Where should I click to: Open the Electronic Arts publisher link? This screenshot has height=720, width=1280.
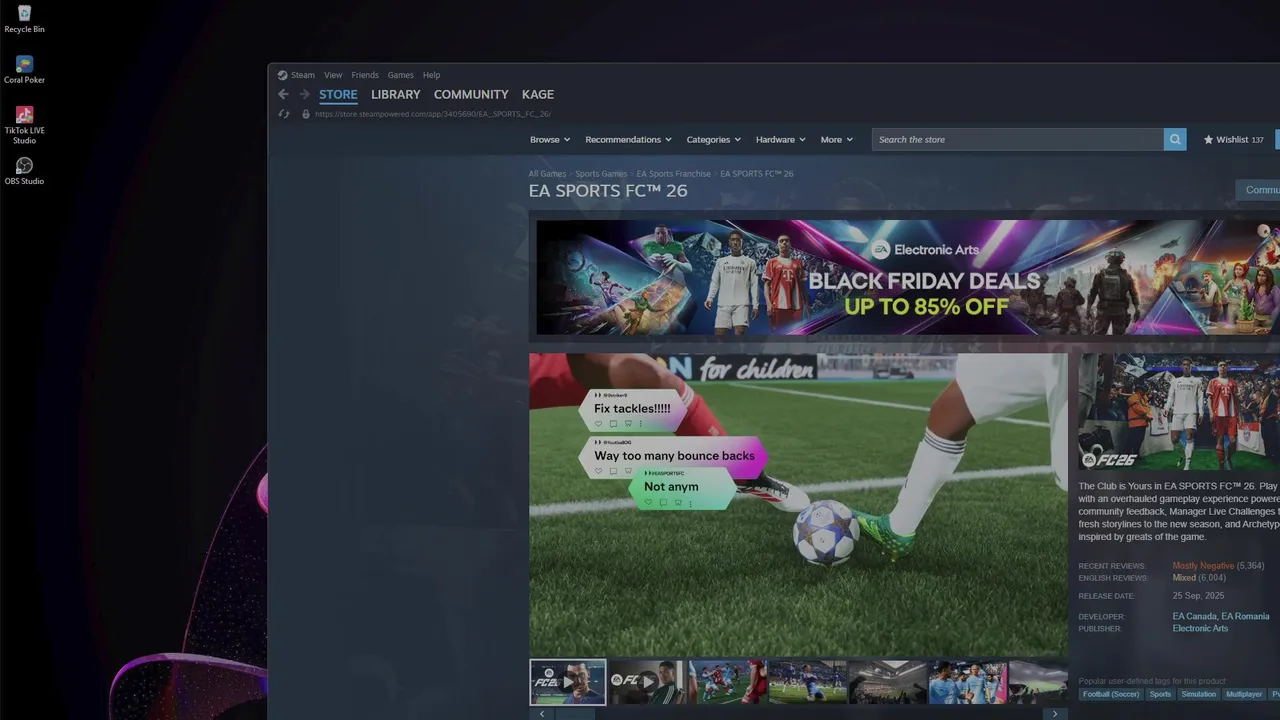(1200, 629)
